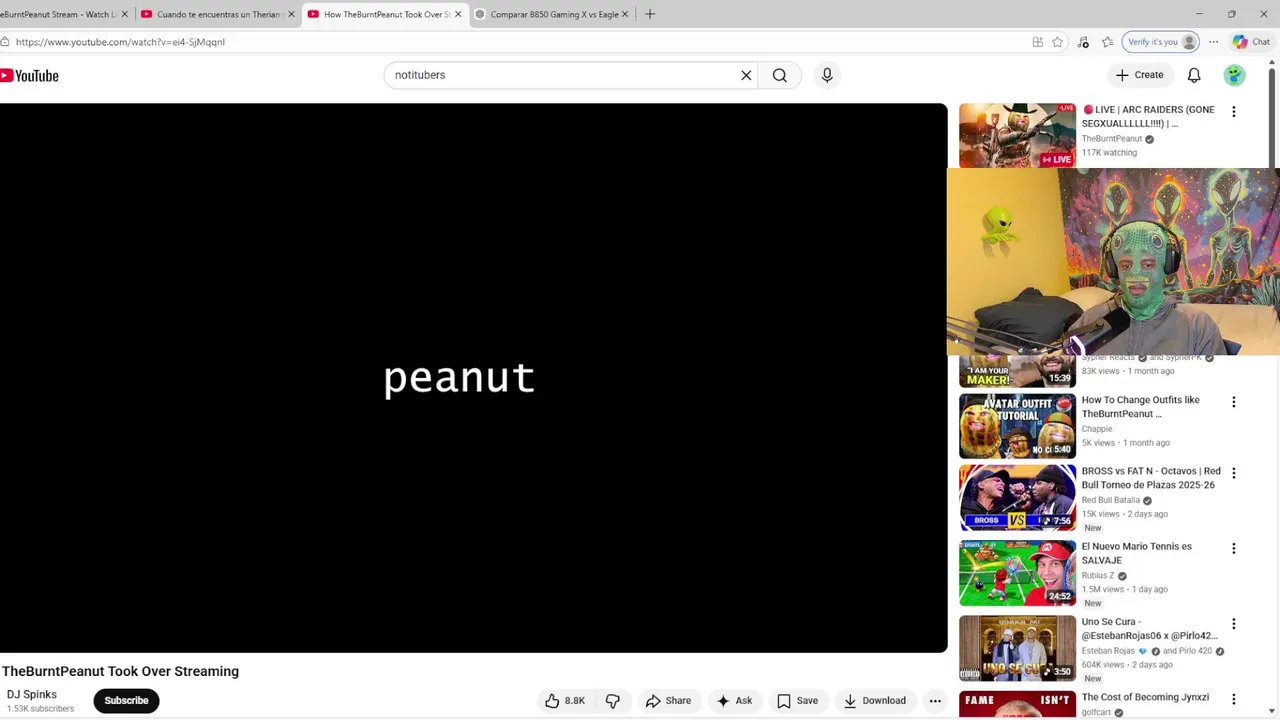Image resolution: width=1280 pixels, height=720 pixels.
Task: Like the video with thumbs up
Action: click(x=565, y=701)
